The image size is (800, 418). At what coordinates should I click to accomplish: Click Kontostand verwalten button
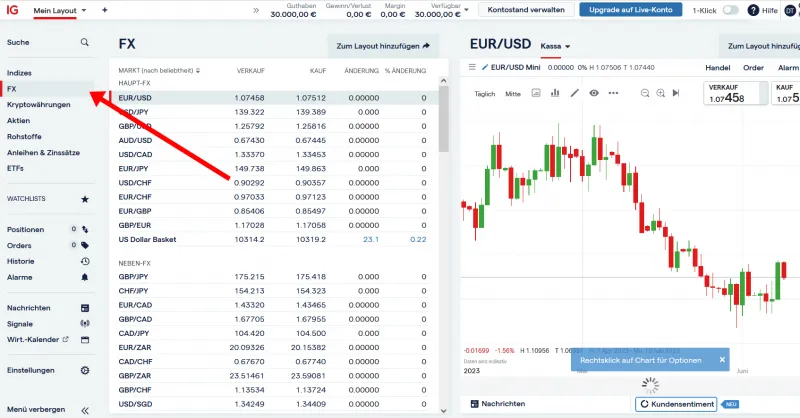526,10
